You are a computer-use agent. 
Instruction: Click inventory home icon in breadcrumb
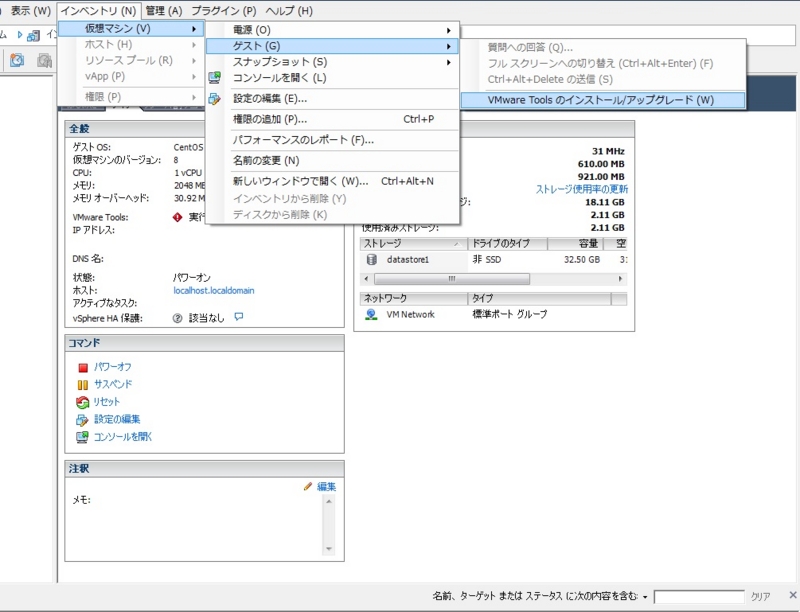(x=34, y=36)
